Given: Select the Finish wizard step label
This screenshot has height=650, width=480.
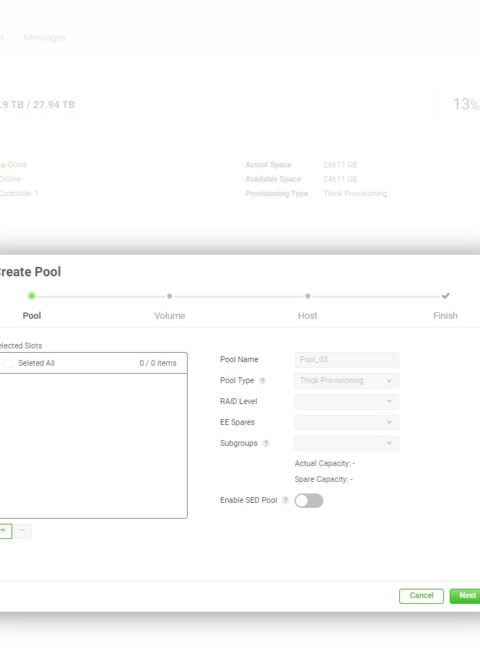Looking at the screenshot, I should pyautogui.click(x=446, y=315).
